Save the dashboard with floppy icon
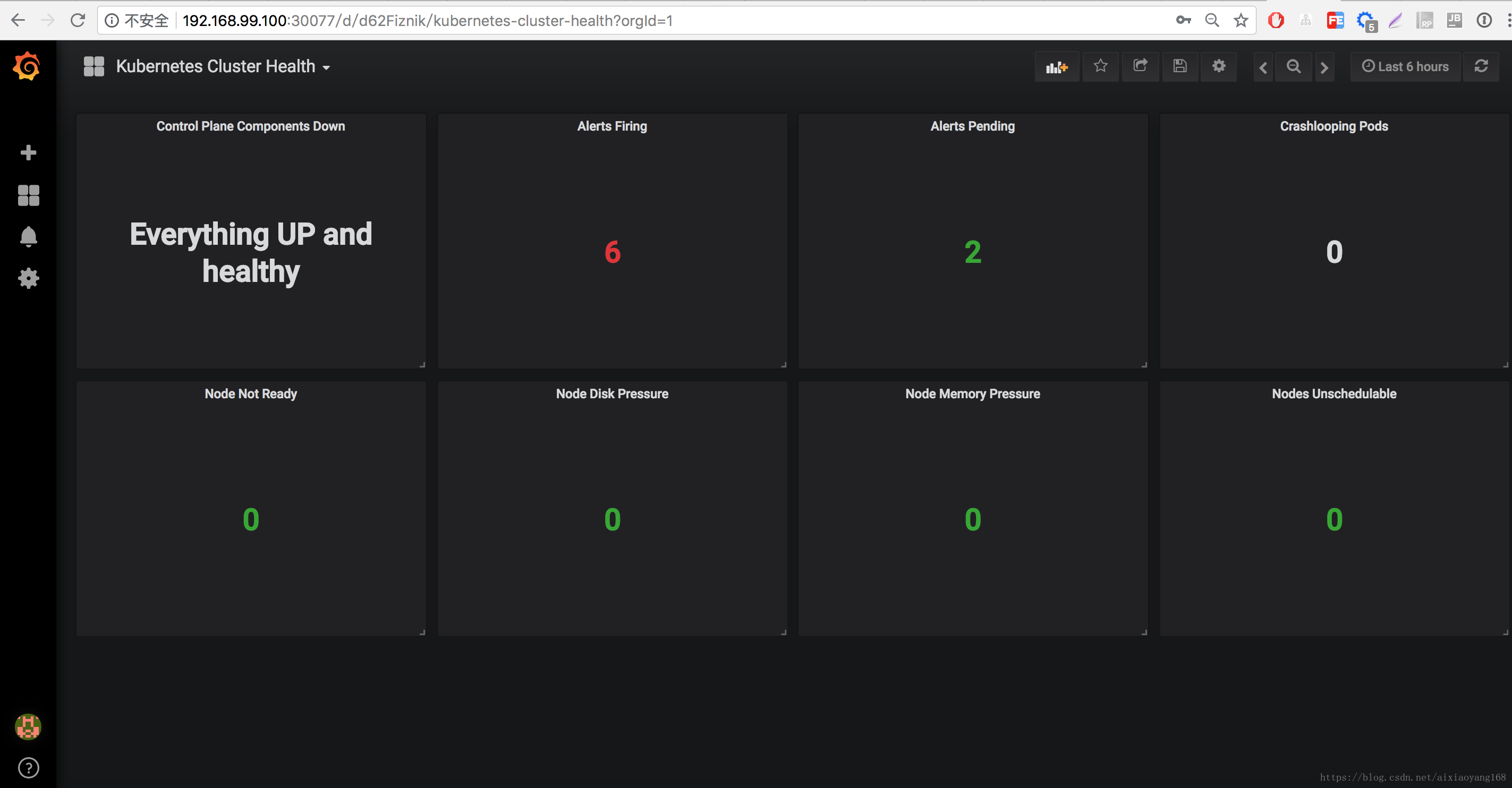 1180,66
